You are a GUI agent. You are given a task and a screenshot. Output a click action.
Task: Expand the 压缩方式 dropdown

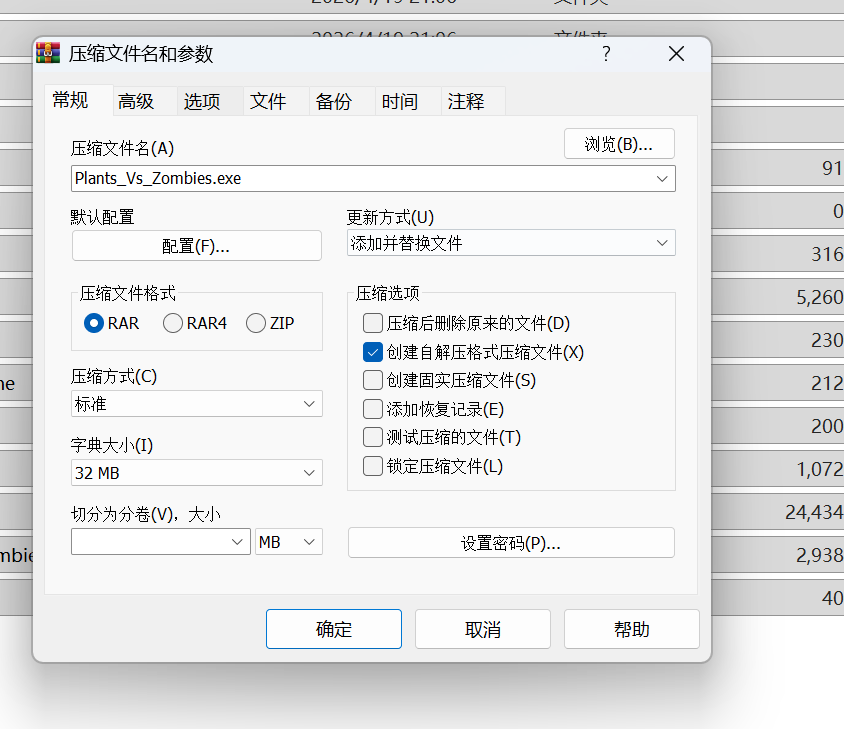(197, 404)
